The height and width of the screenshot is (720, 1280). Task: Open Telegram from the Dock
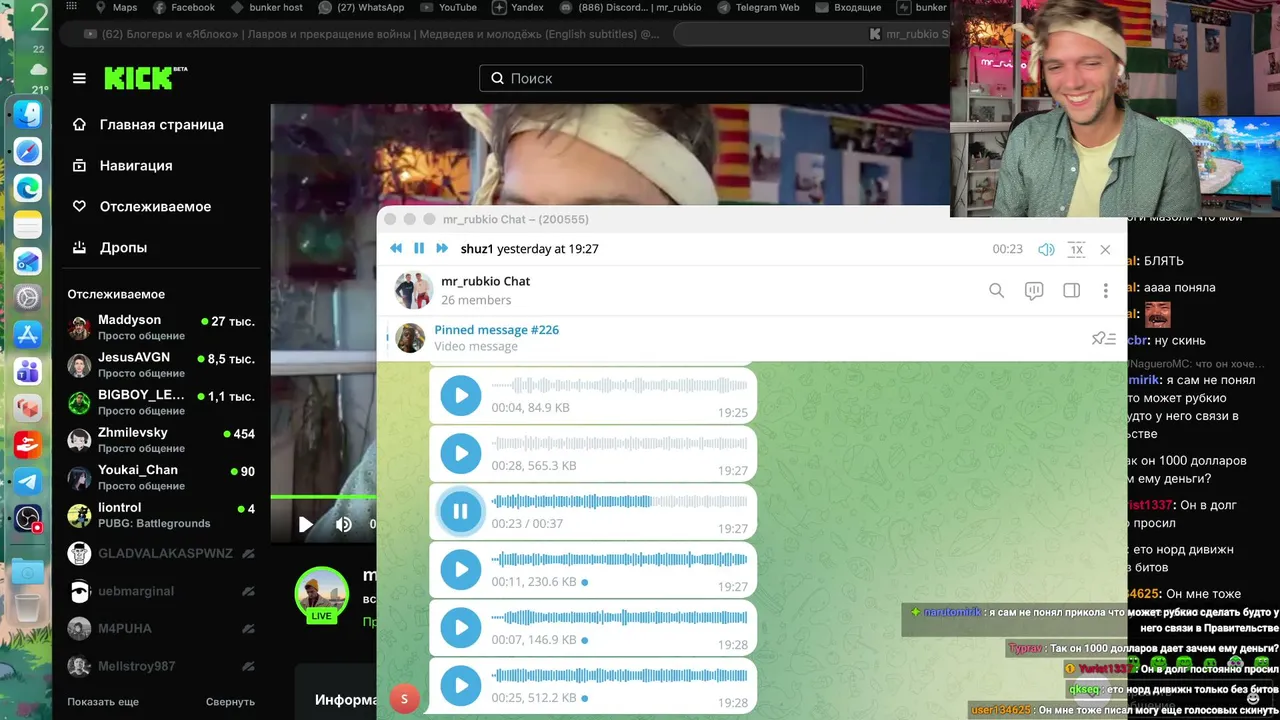pos(28,482)
